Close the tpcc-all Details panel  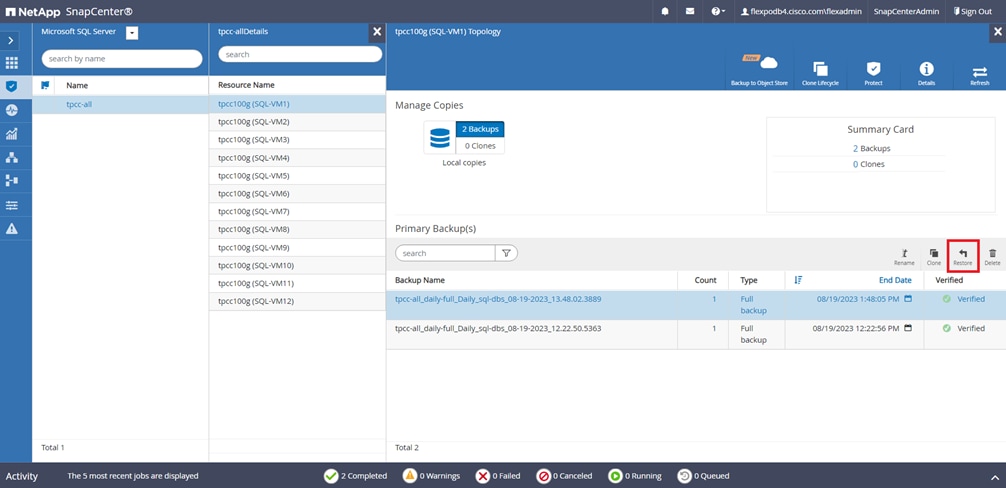point(377,31)
